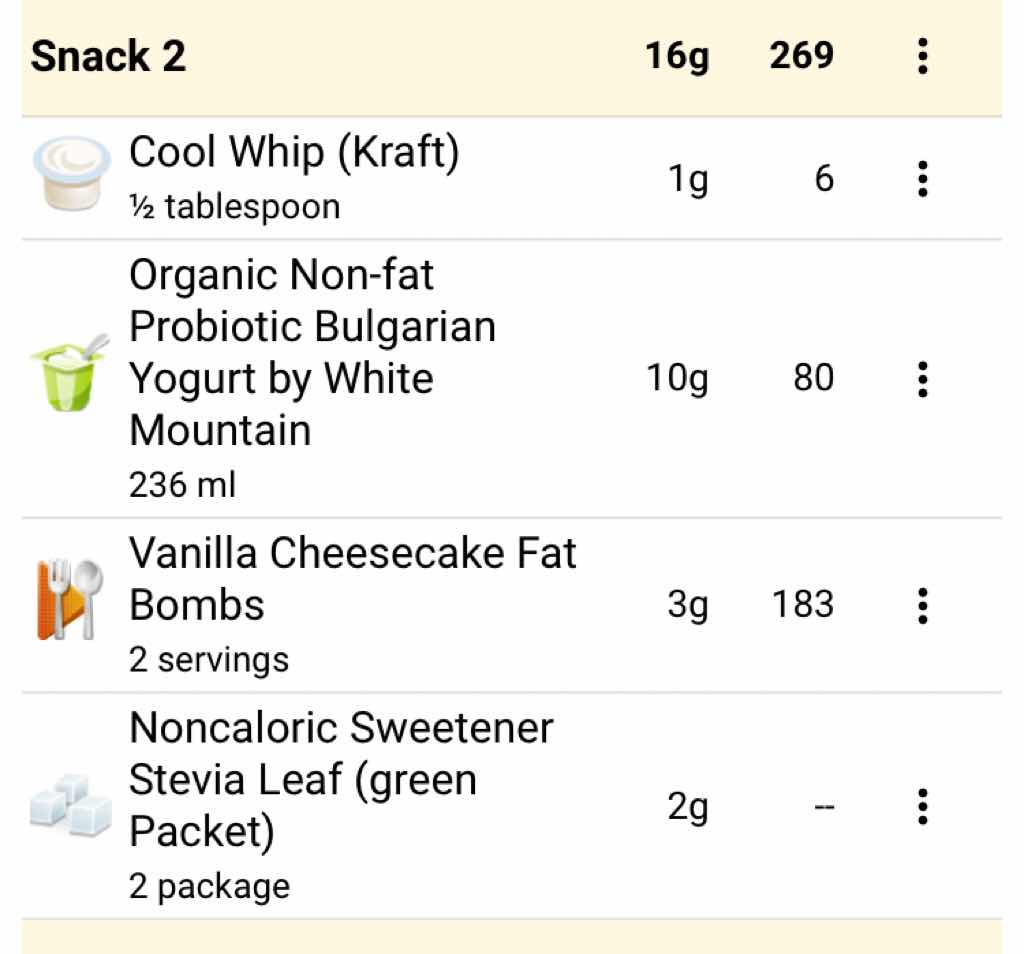This screenshot has height=954, width=1024.
Task: Tap the 183 calories value for Fat Bombs
Action: [802, 605]
